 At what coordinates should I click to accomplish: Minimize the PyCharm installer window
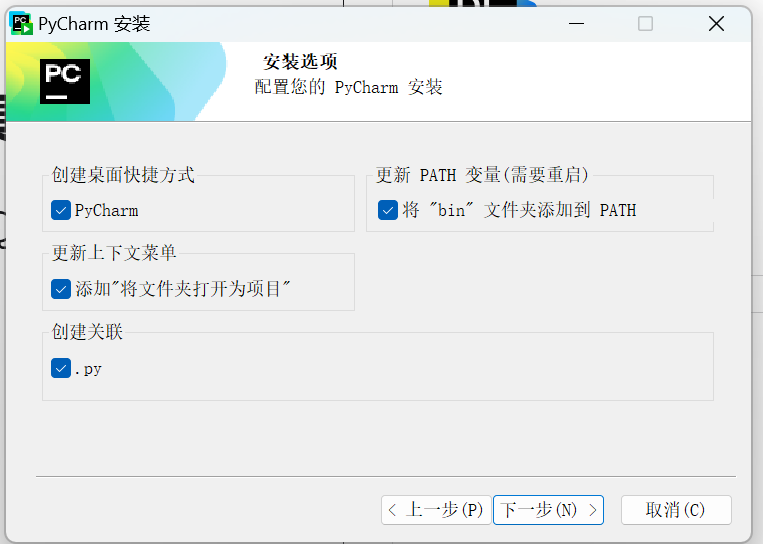[x=577, y=23]
